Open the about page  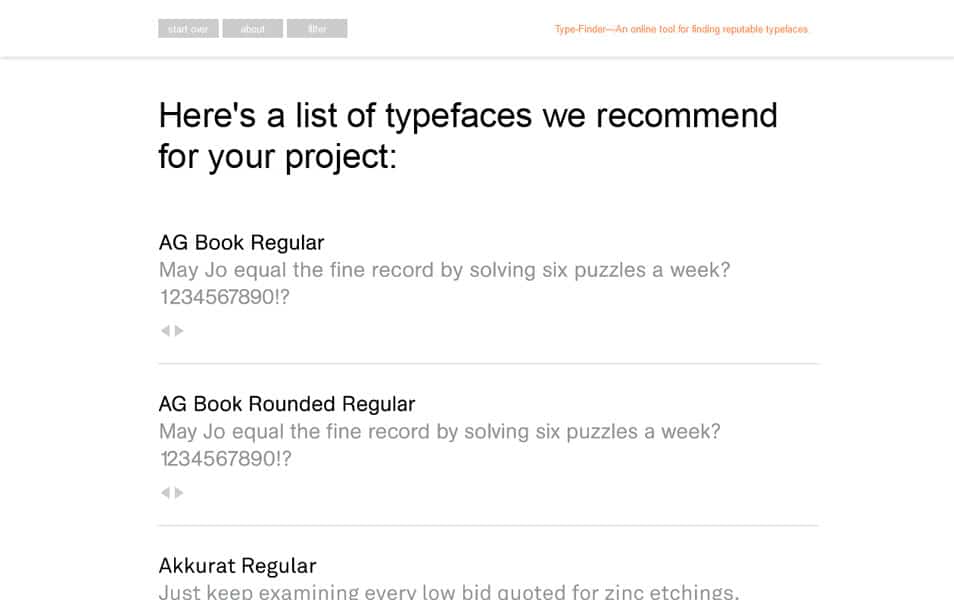click(x=252, y=28)
